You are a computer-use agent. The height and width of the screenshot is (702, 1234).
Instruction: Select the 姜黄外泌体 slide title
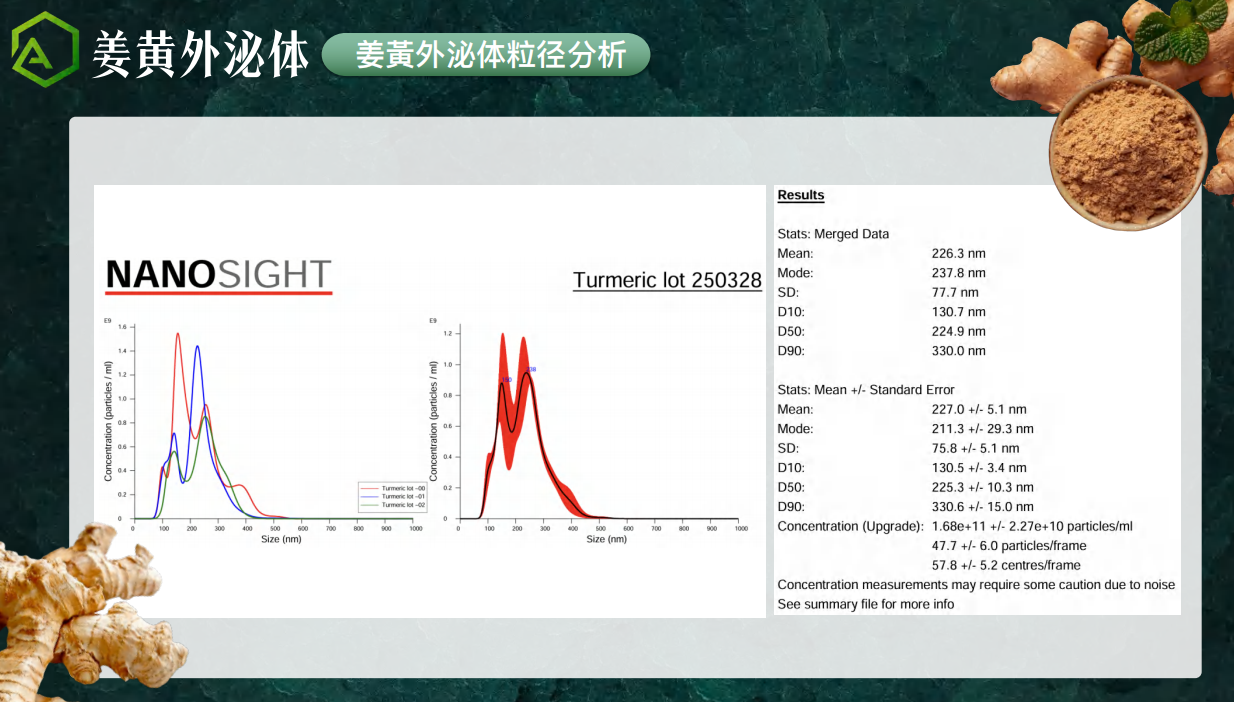[x=201, y=55]
